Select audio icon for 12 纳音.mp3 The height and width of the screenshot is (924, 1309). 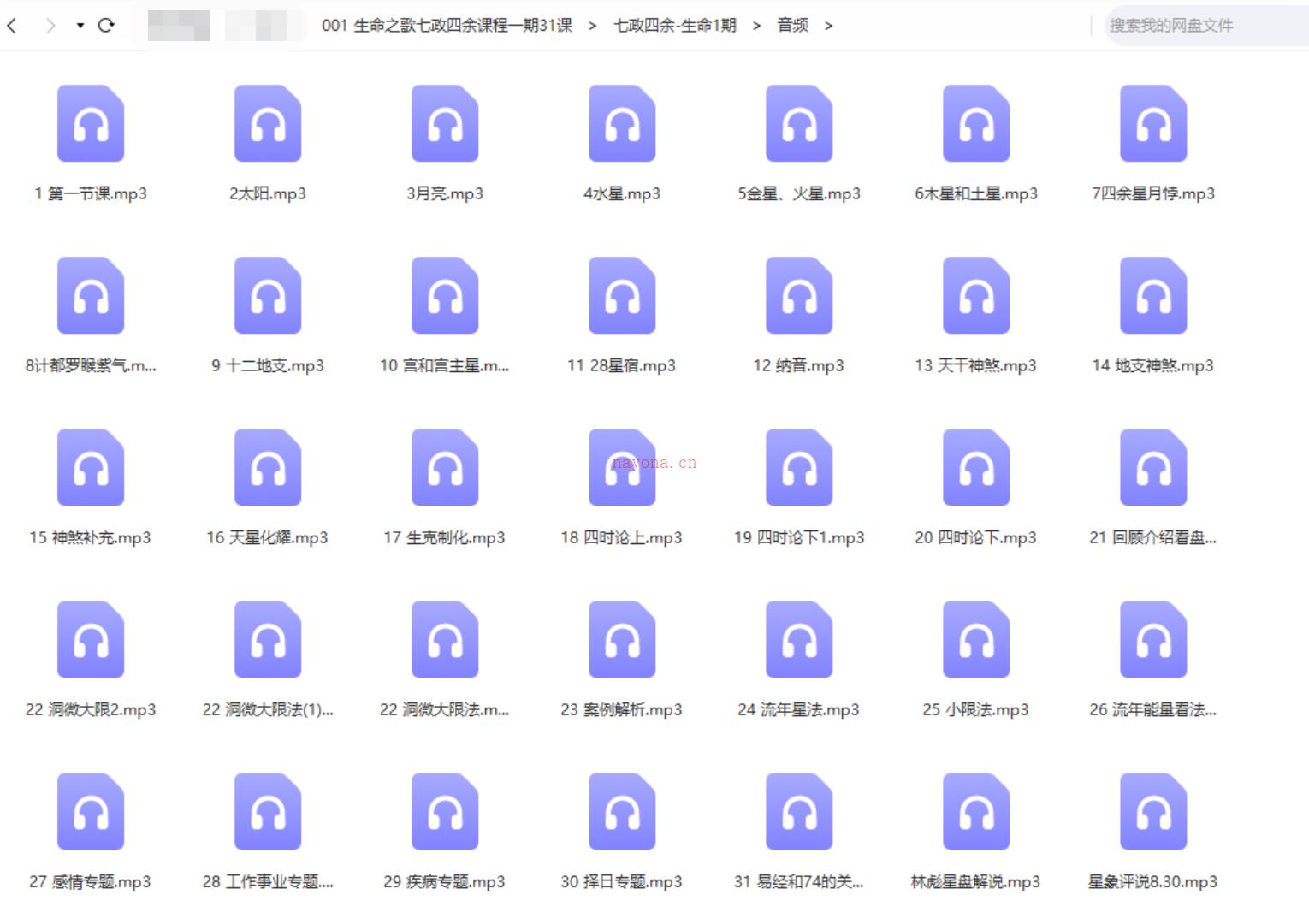pyautogui.click(x=799, y=295)
